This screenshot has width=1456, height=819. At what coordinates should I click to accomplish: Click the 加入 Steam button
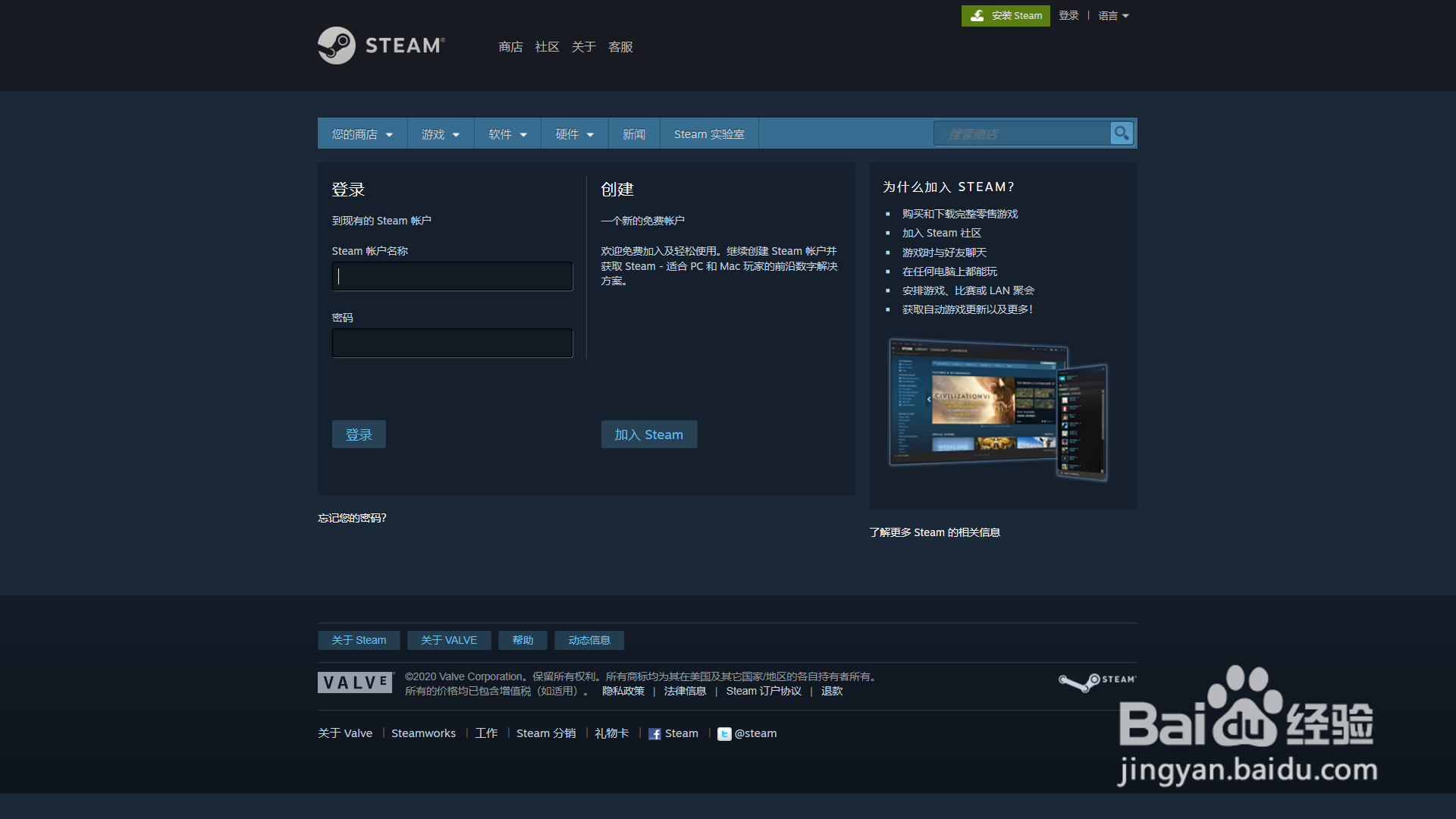pos(649,435)
